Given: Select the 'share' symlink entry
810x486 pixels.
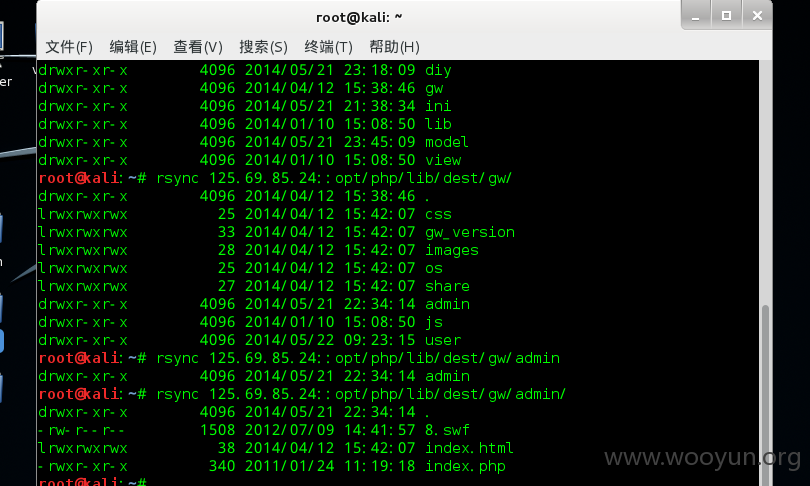Looking at the screenshot, I should coord(447,286).
